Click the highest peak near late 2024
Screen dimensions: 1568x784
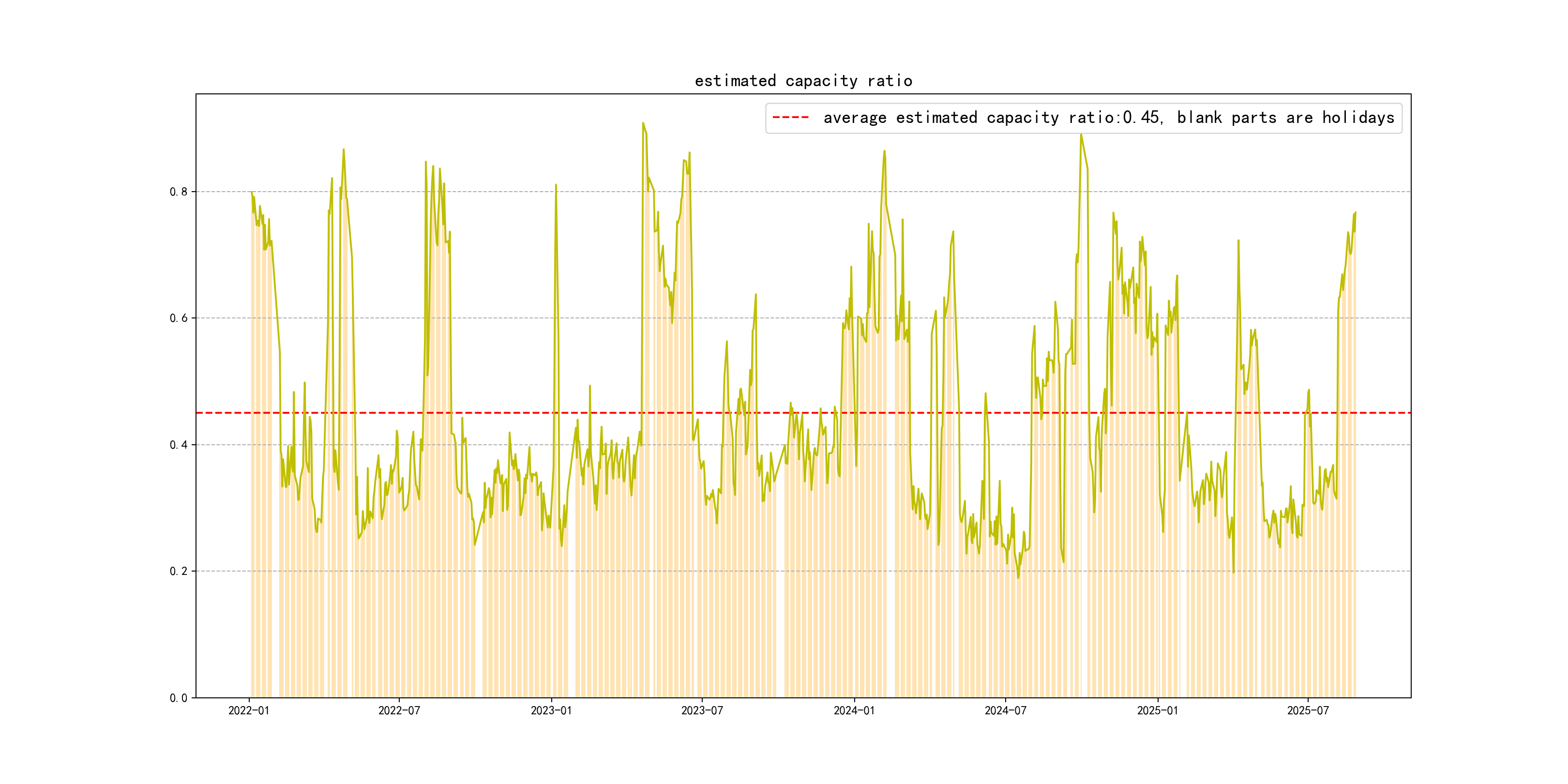click(x=1081, y=135)
